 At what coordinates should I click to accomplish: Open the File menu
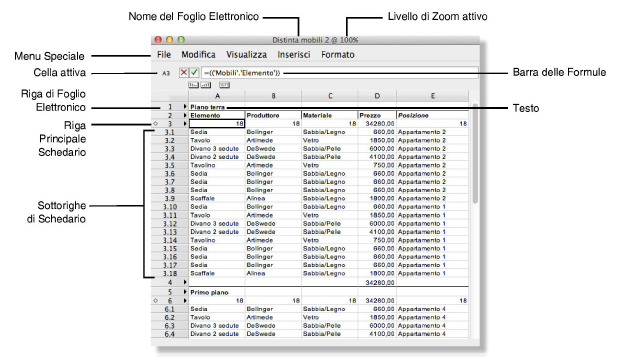pyautogui.click(x=164, y=54)
